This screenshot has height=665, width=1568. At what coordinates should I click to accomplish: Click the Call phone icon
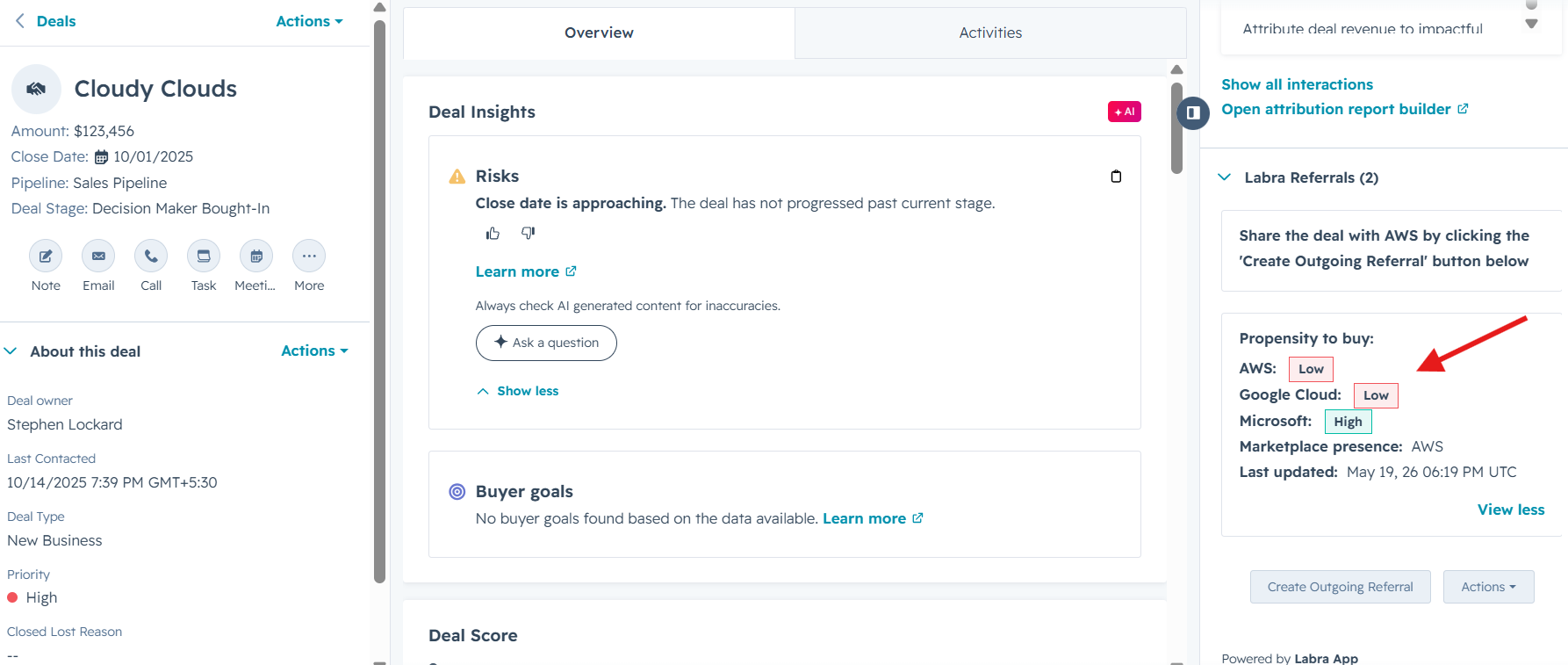pos(151,257)
